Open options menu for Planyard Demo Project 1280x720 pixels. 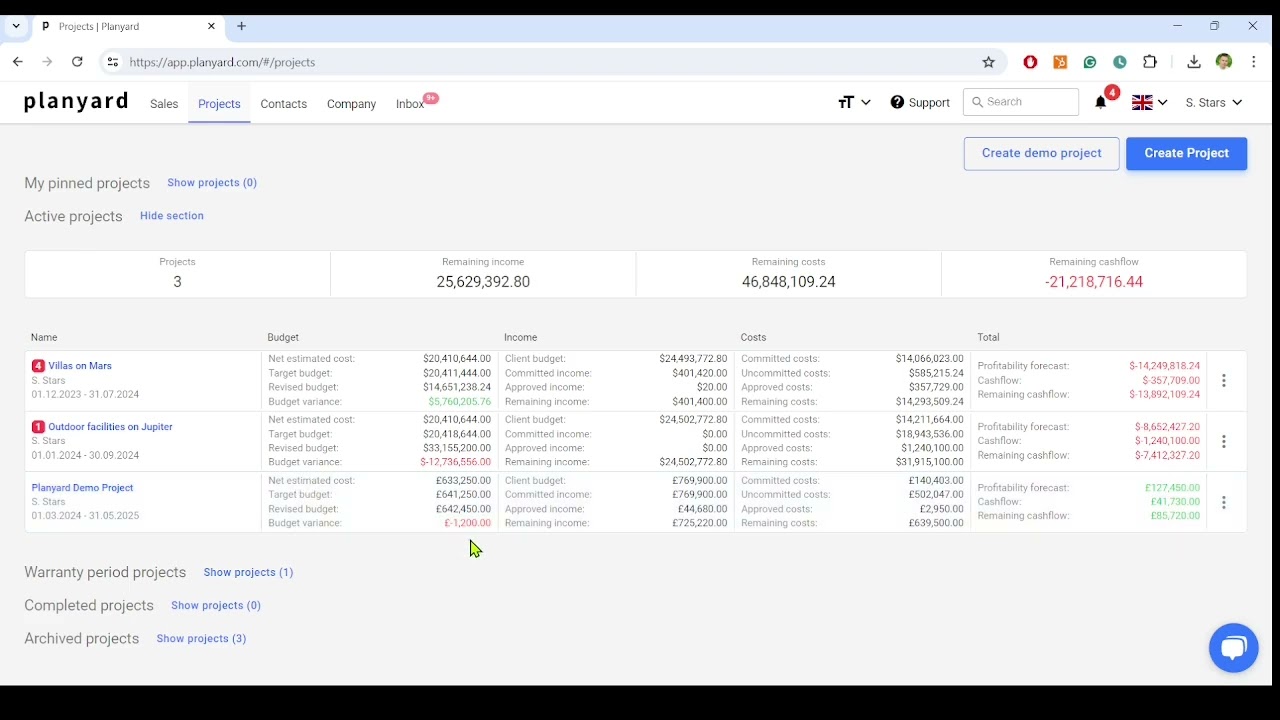[1224, 502]
